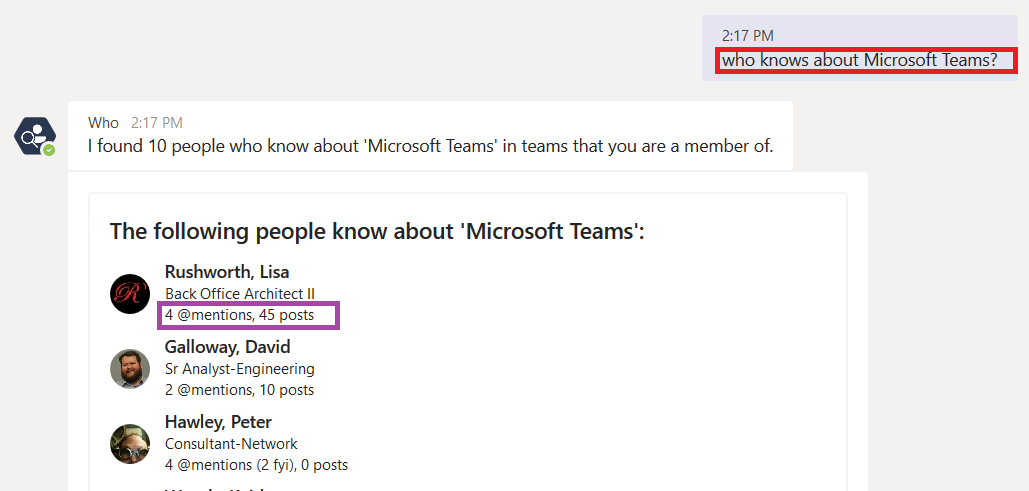Screen dimensions: 1029x491
Task: Click the Consultant-Network title
Action: pos(231,444)
